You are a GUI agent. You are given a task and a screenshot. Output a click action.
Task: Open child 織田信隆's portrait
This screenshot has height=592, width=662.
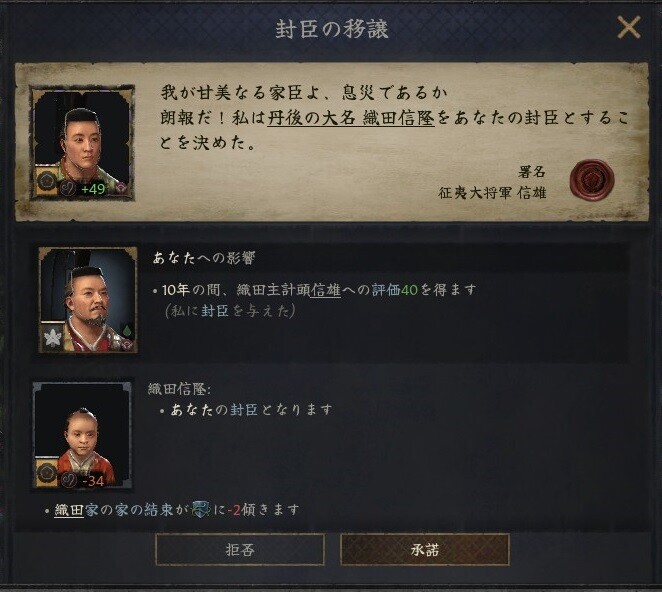(83, 436)
